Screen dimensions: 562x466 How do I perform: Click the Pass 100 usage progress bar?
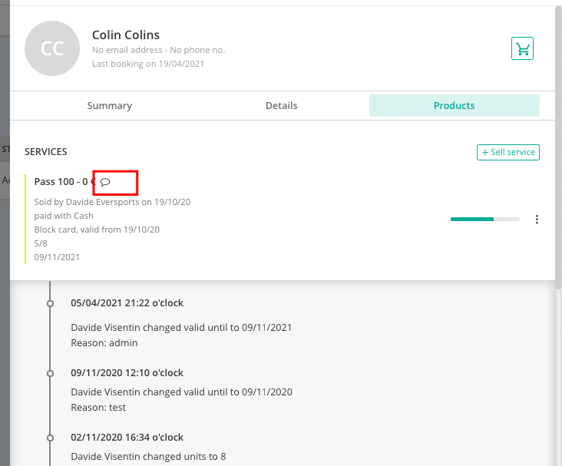(x=485, y=219)
